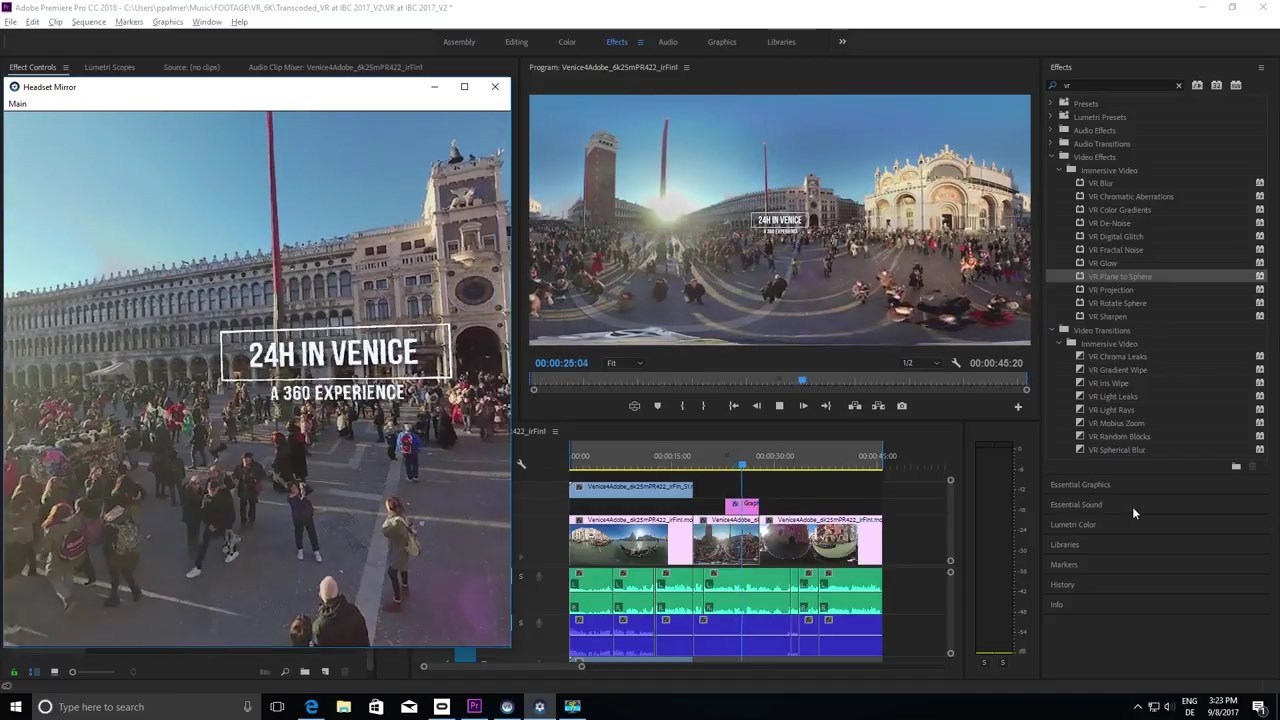
Task: Toggle VR video display in Program monitor
Action: pyautogui.click(x=634, y=406)
